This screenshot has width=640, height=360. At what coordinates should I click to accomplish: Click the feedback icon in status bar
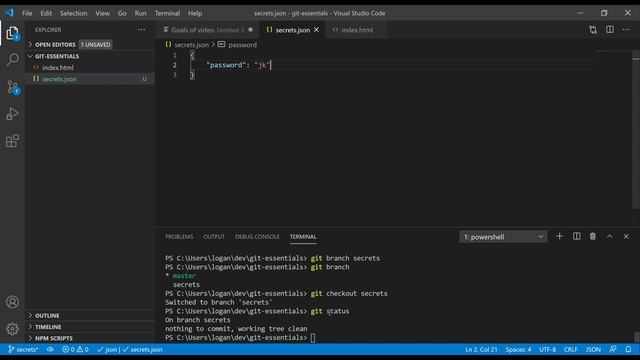click(613, 349)
